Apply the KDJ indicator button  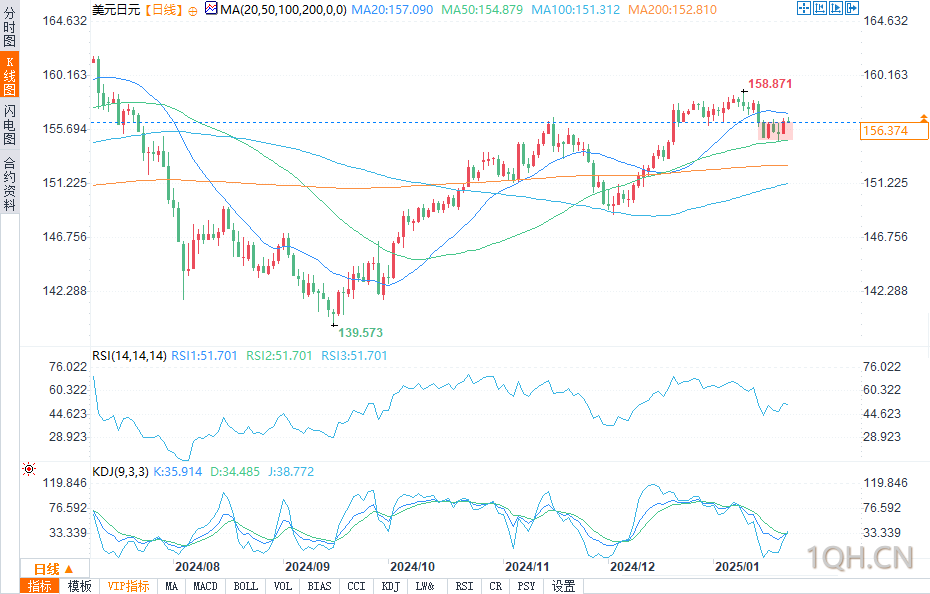pos(390,586)
